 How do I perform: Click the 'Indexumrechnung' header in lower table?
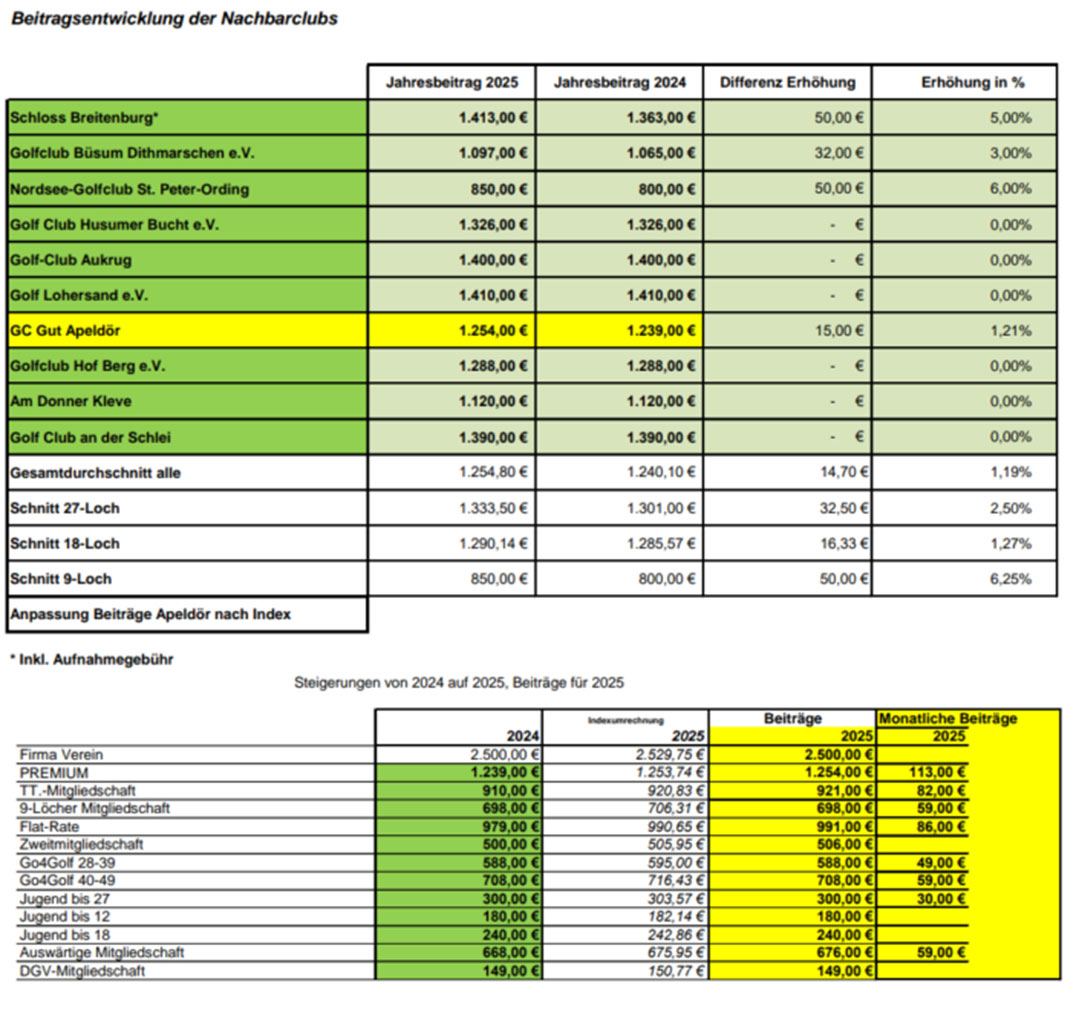pyautogui.click(x=625, y=720)
